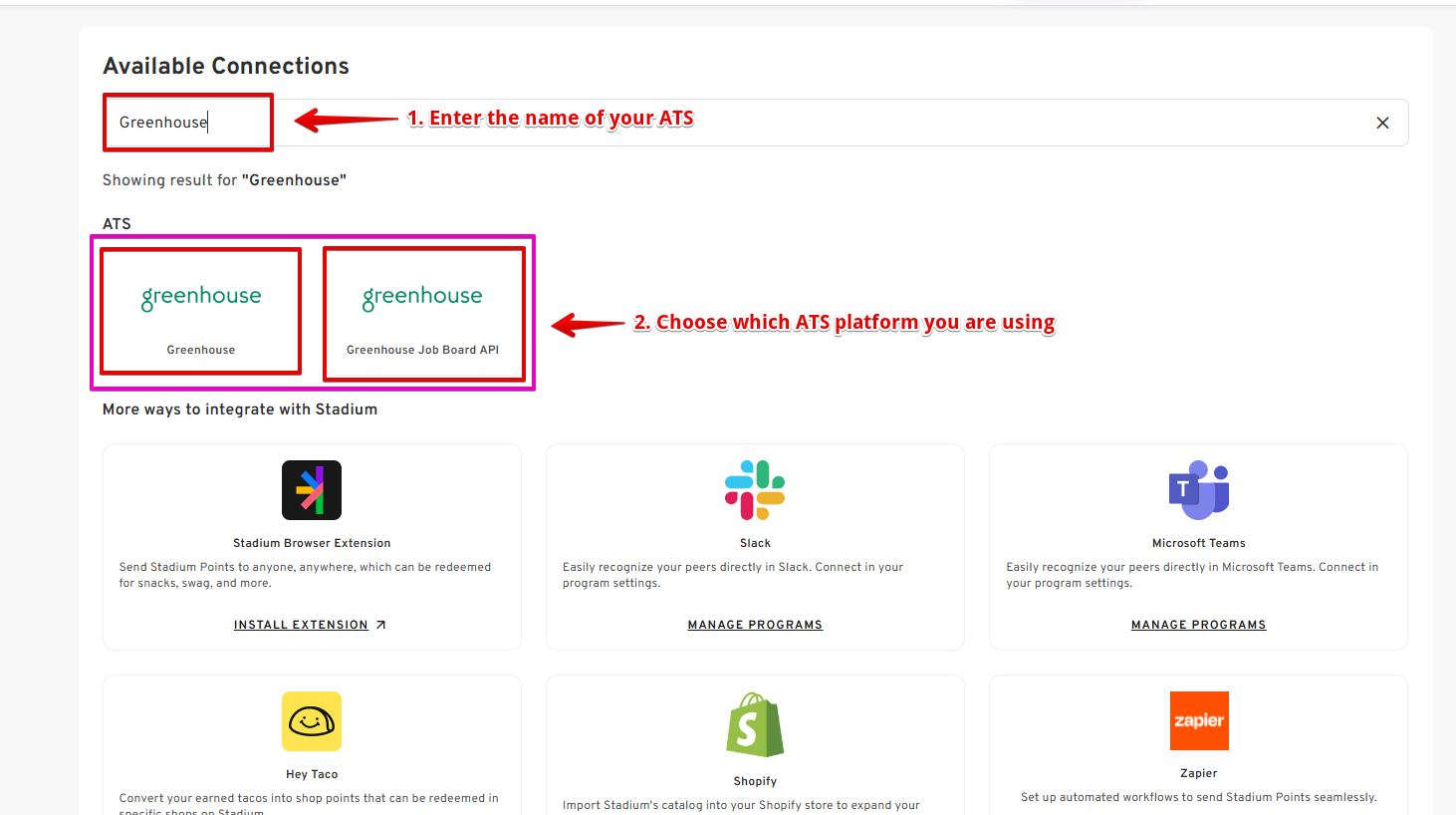
Task: Click the Zapier card title
Action: click(1199, 773)
